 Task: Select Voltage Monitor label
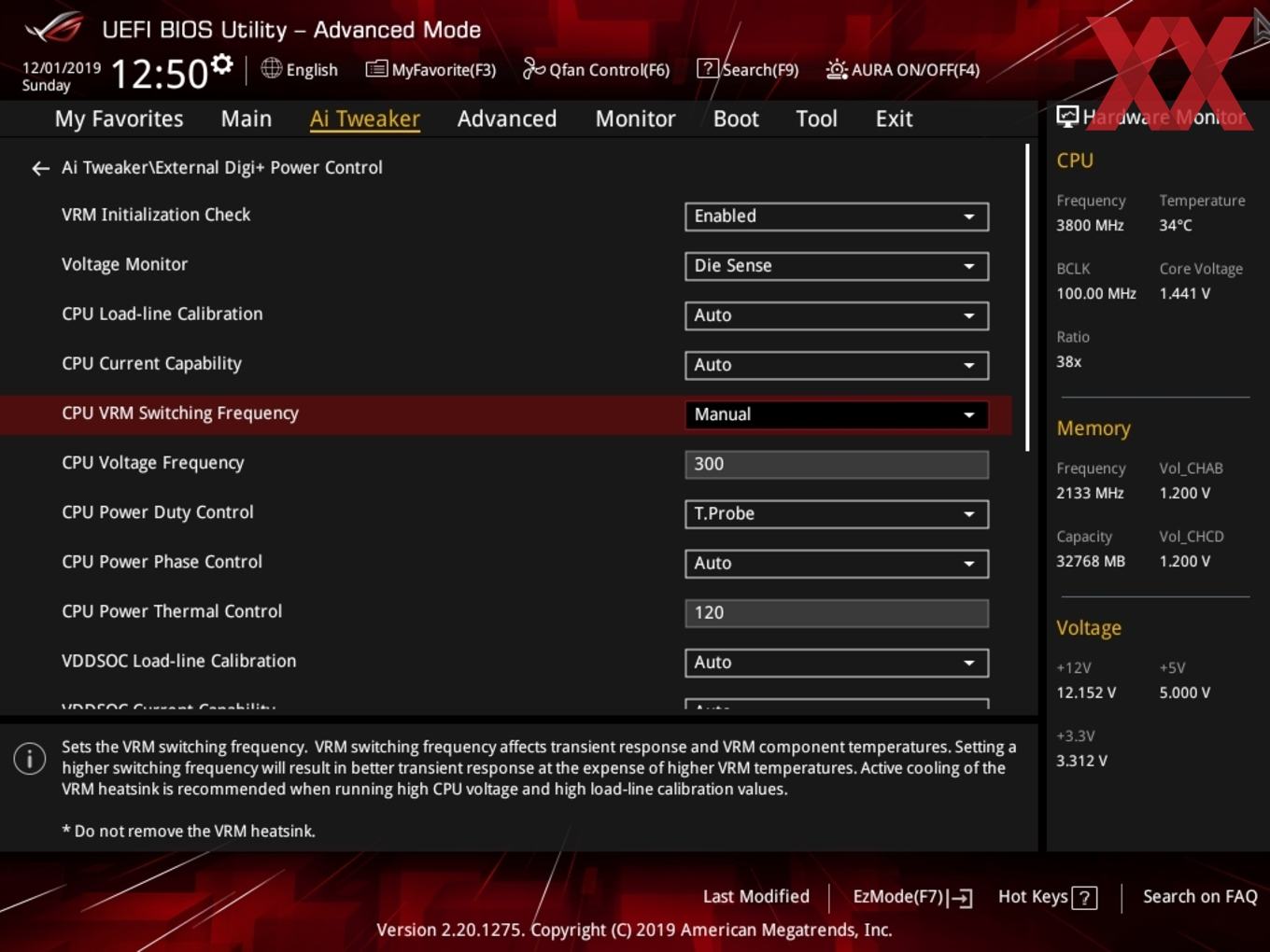click(x=124, y=264)
